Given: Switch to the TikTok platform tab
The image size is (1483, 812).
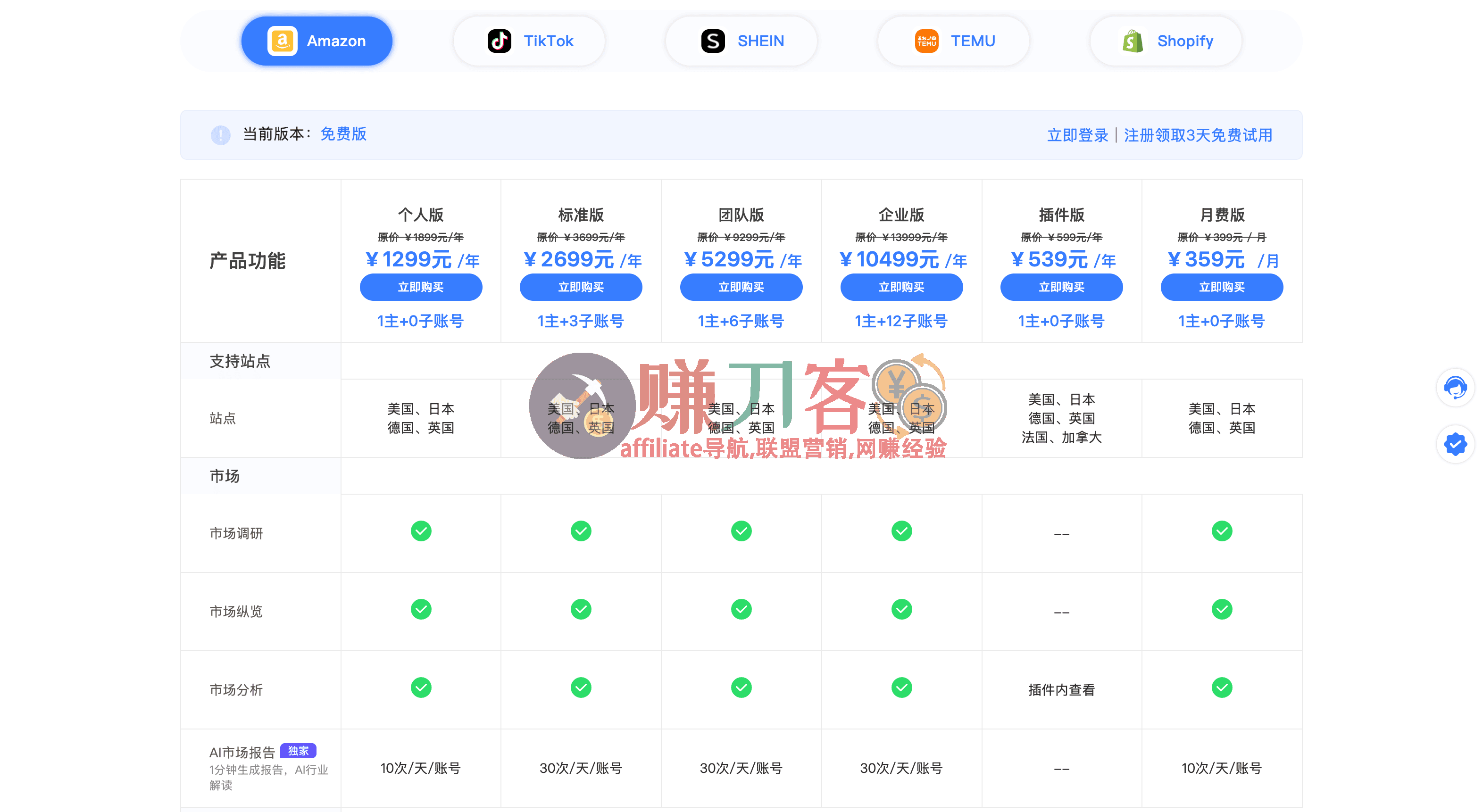Looking at the screenshot, I should (528, 41).
